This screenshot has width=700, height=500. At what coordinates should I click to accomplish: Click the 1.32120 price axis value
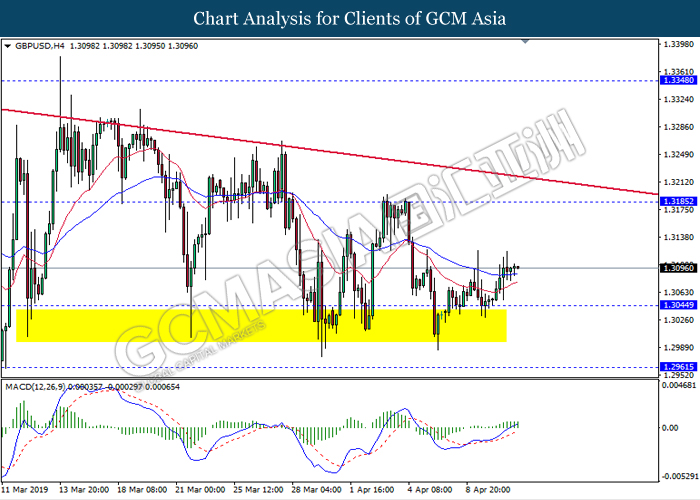(x=679, y=182)
